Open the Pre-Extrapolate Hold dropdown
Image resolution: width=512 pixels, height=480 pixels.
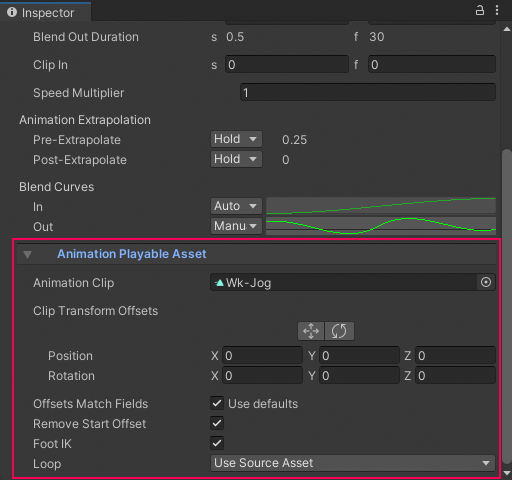click(x=236, y=139)
